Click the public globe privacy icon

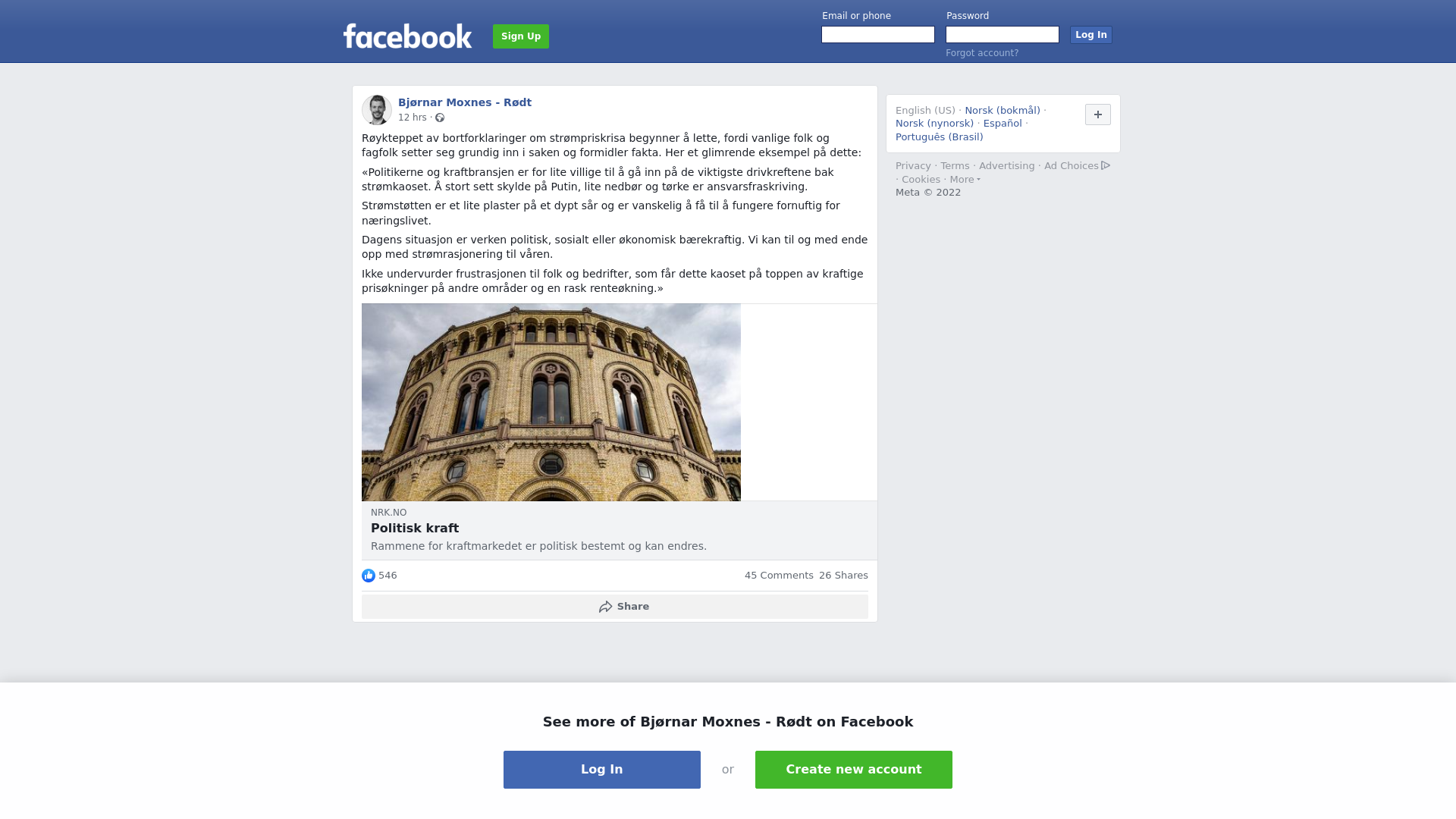pos(440,118)
